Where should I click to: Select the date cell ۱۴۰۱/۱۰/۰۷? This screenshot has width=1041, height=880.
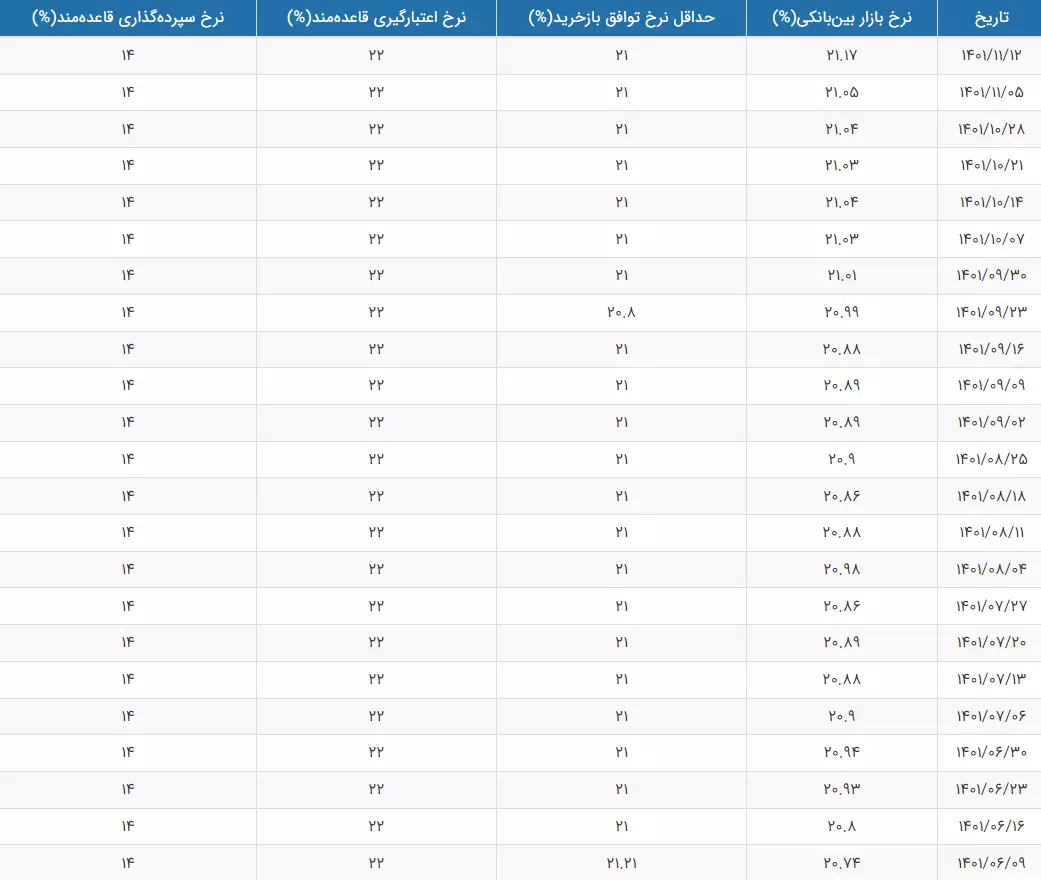coord(991,239)
